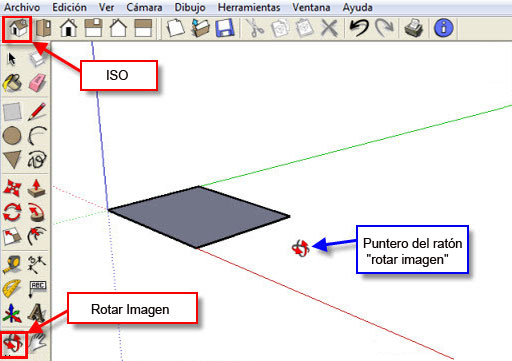The height and width of the screenshot is (361, 512).
Task: Select the Paint Bucket tool
Action: point(12,82)
